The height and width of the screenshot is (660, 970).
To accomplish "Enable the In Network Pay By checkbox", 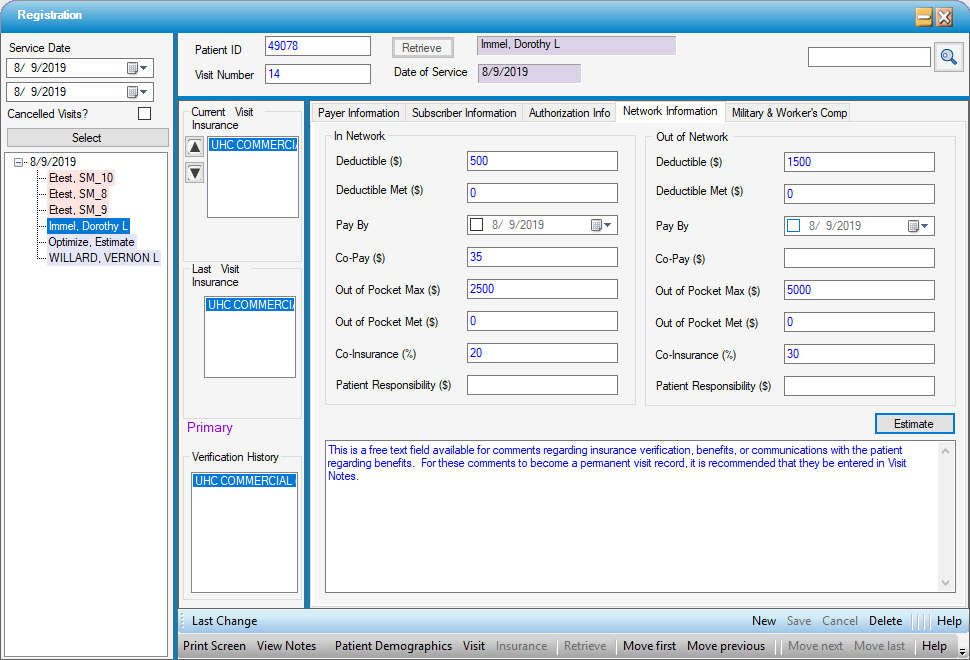I will (477, 226).
